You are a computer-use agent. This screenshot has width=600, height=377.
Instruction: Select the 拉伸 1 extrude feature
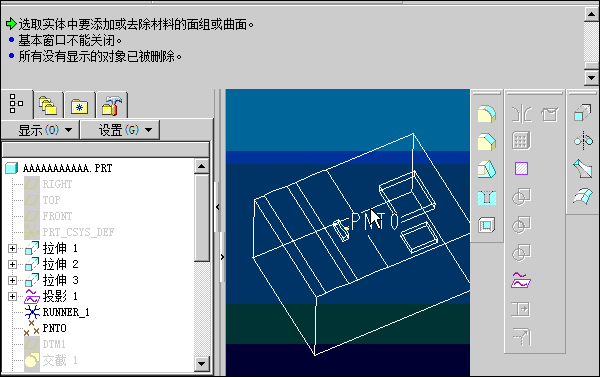pos(60,248)
